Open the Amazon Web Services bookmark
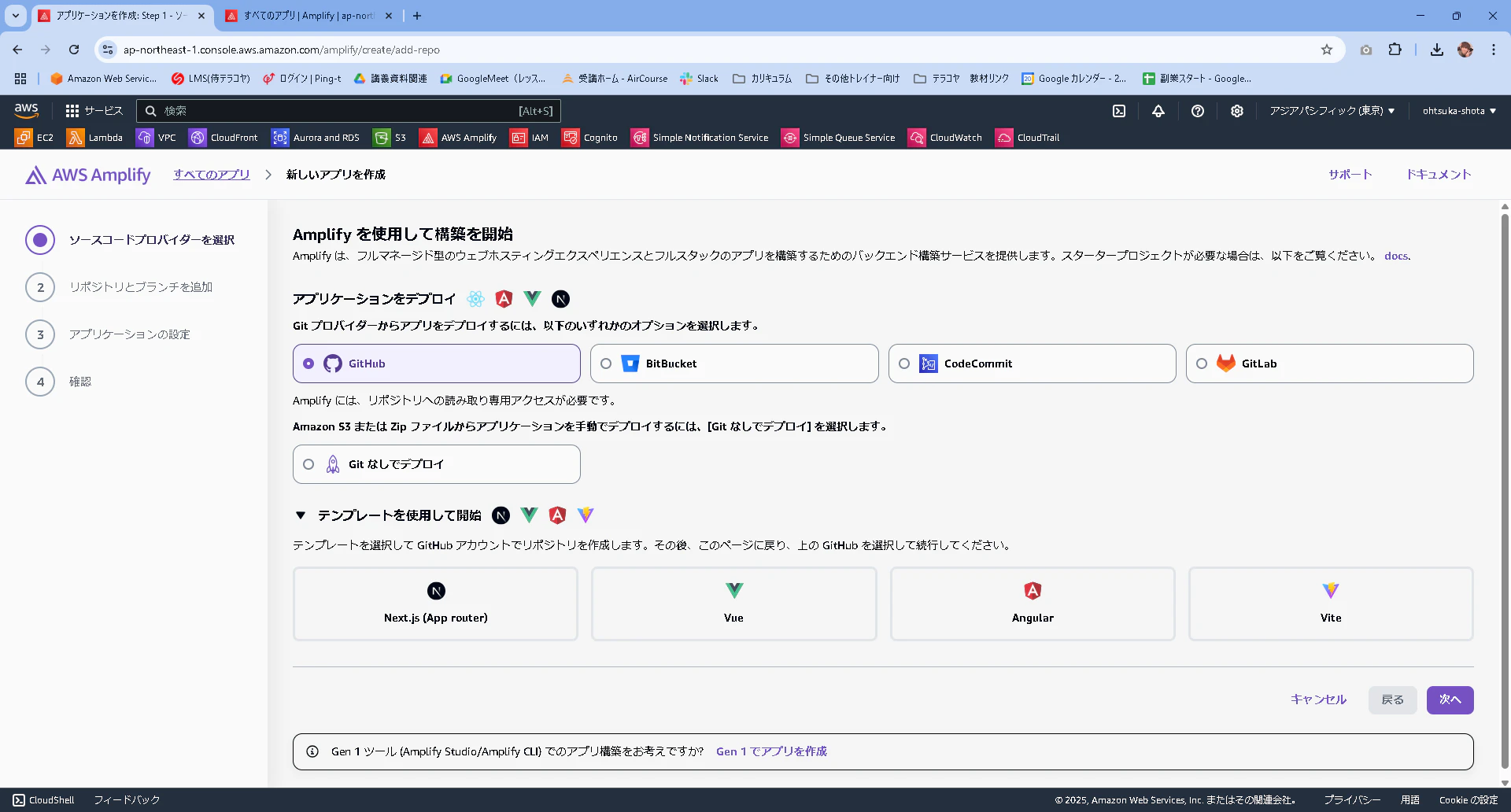 click(104, 79)
